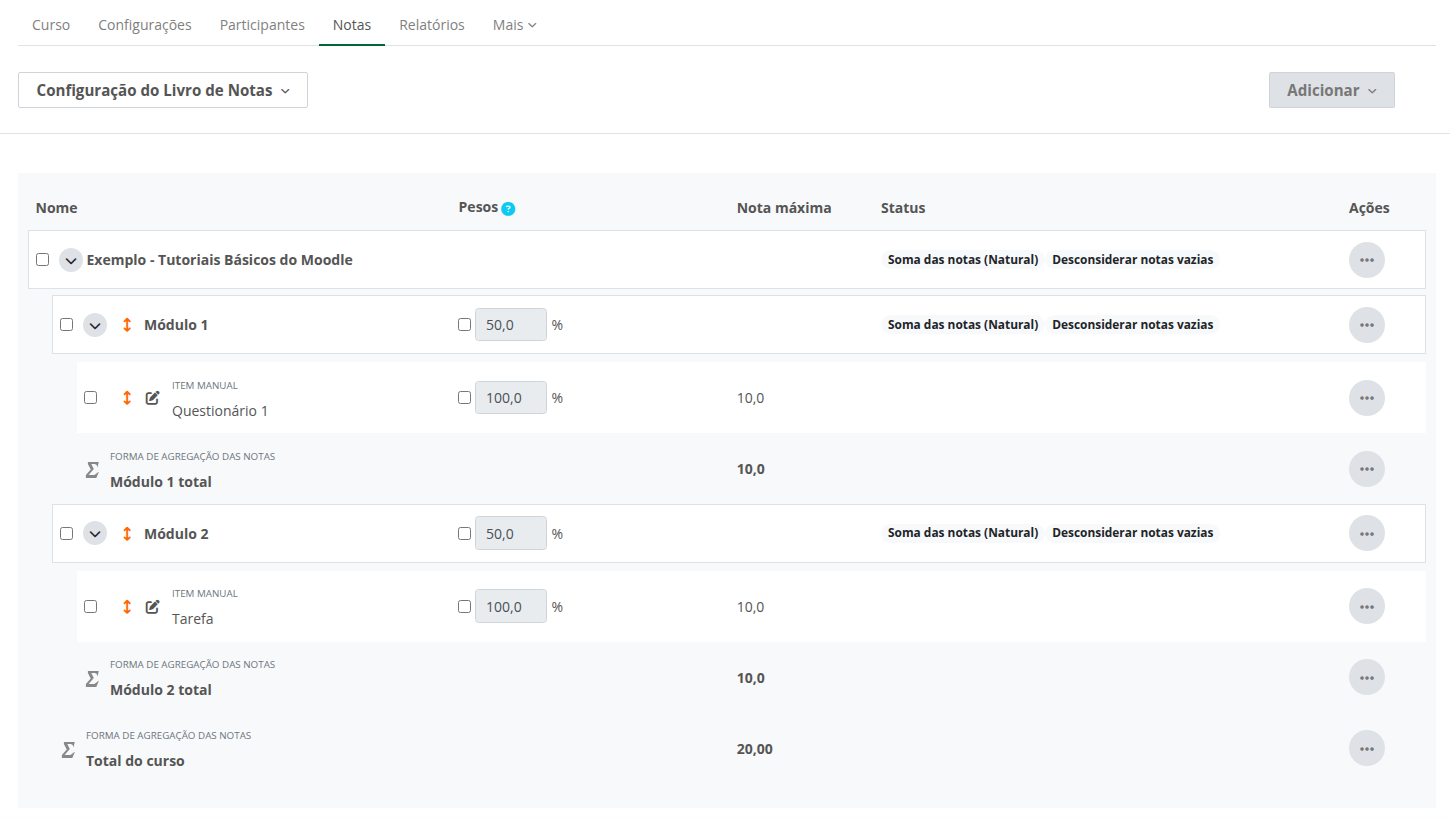The height and width of the screenshot is (818, 1450).
Task: Switch to the Participantes tab
Action: (x=262, y=25)
